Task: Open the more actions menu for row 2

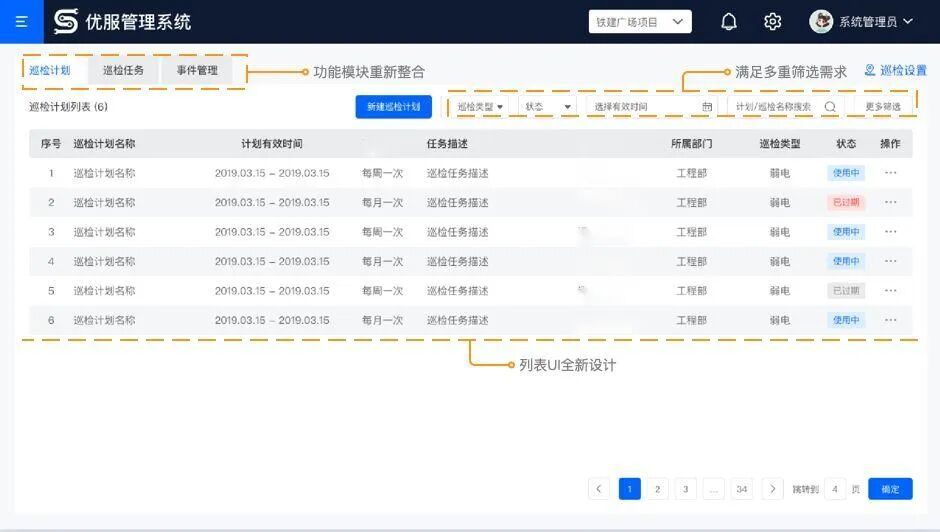Action: [x=890, y=202]
